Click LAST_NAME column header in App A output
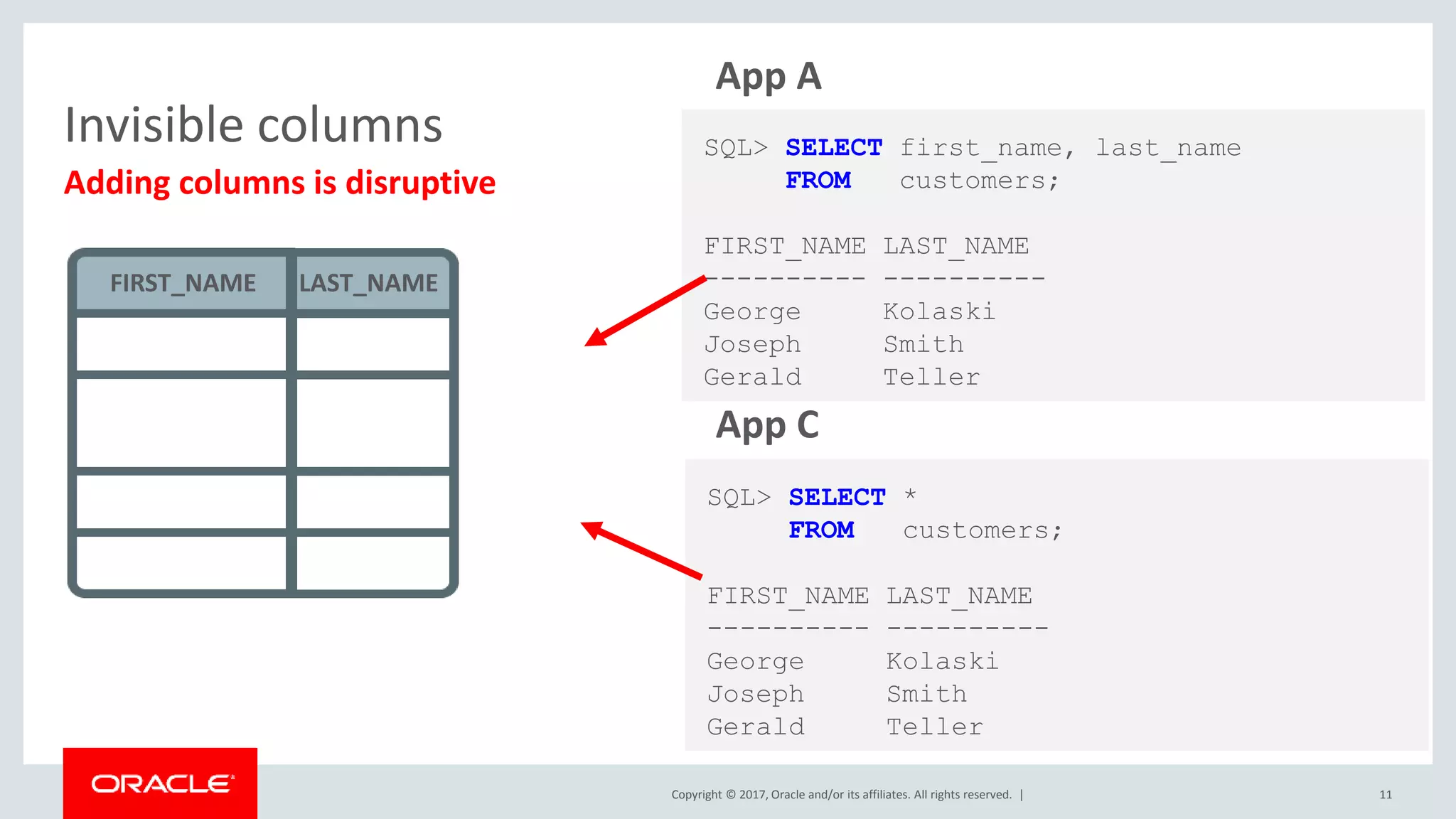1456x819 pixels. coord(956,246)
